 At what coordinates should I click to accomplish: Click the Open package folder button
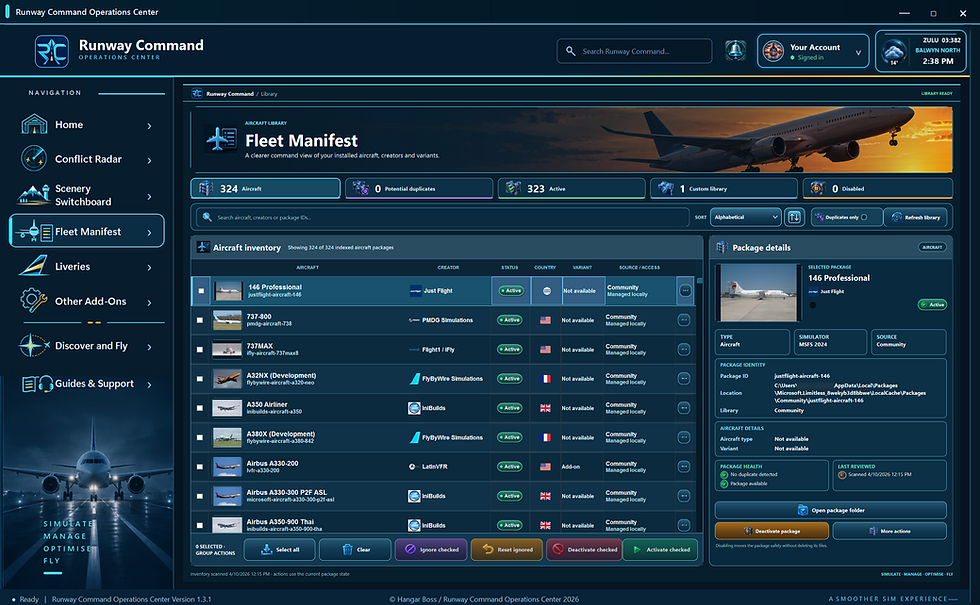pos(831,510)
